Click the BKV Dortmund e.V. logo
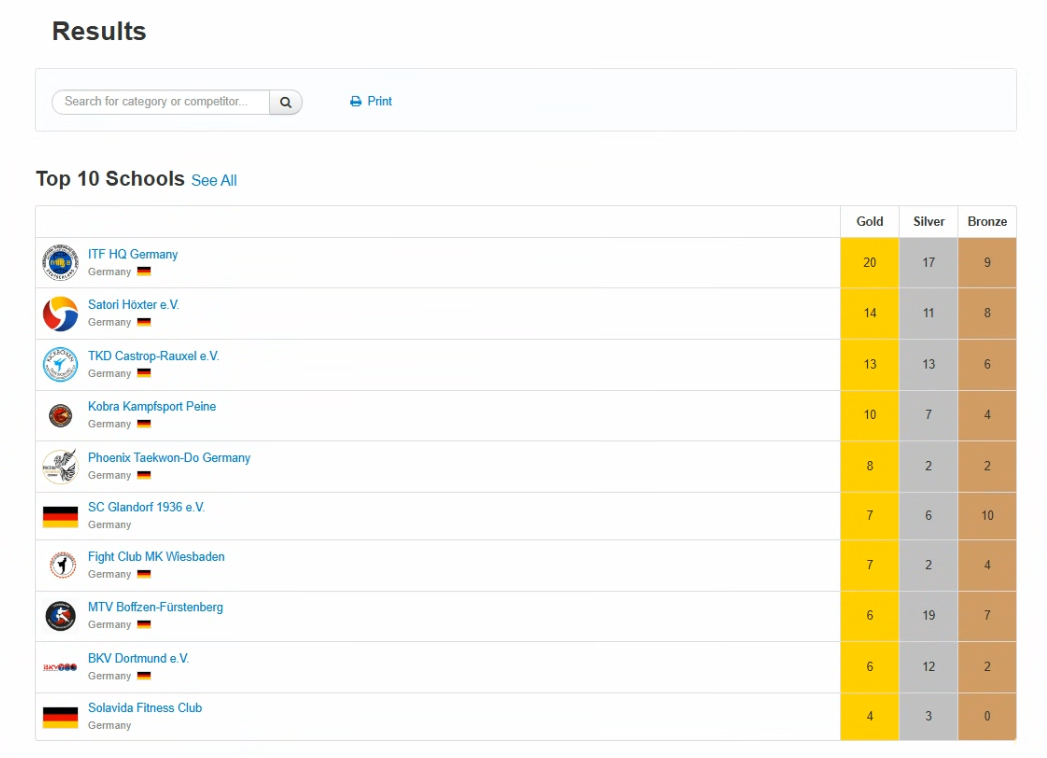 [x=60, y=667]
